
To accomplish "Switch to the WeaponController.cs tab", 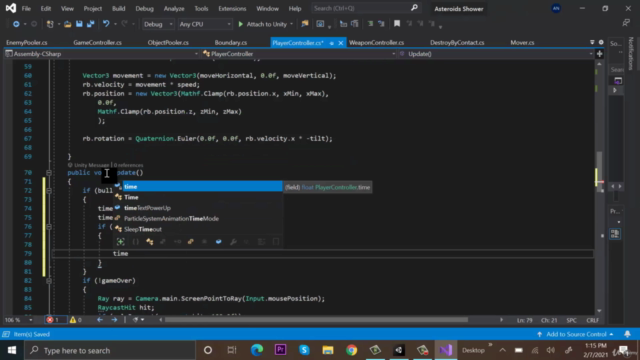I will (x=376, y=42).
